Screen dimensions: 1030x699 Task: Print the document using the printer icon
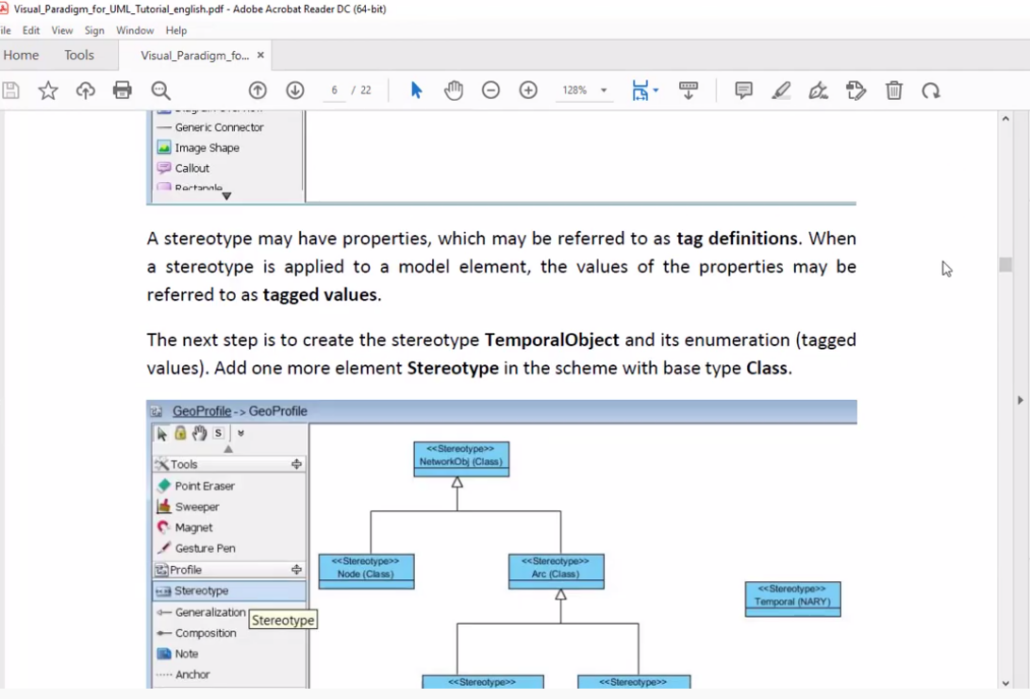click(x=122, y=90)
